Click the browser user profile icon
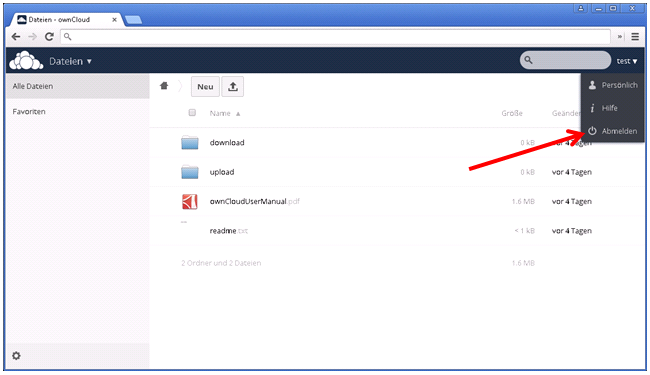This screenshot has width=650, height=375. [x=581, y=8]
